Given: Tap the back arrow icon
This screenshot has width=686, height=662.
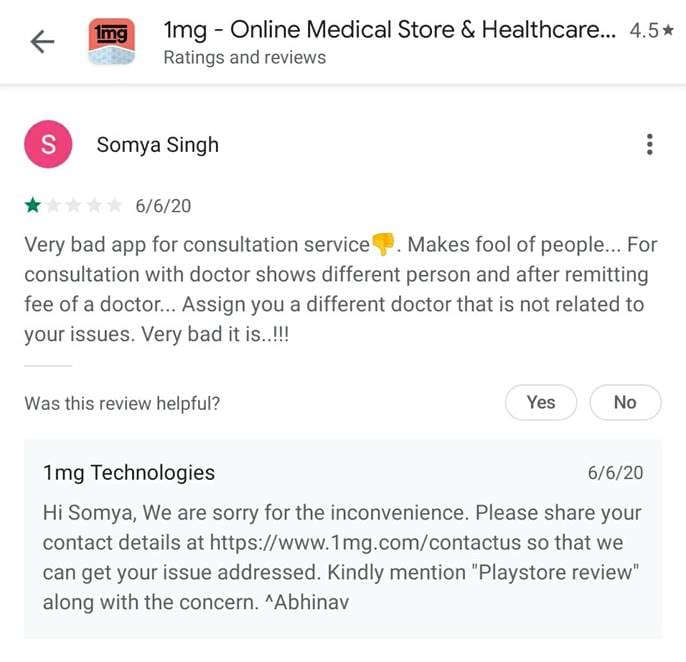Looking at the screenshot, I should [42, 41].
